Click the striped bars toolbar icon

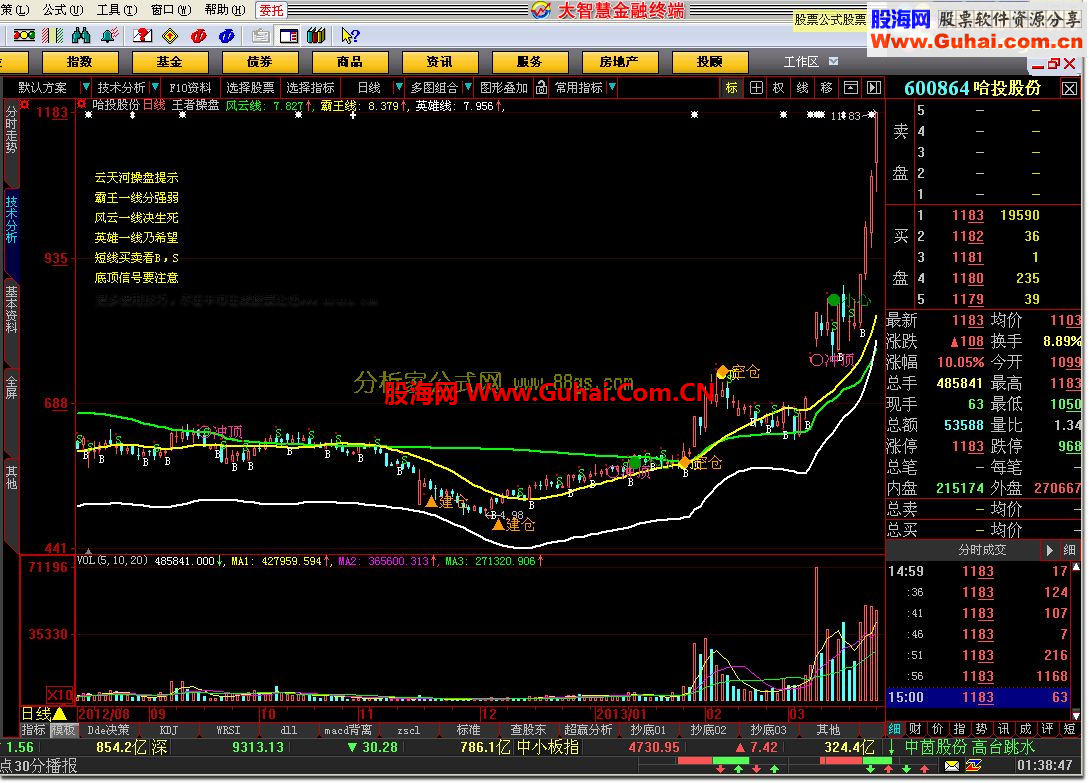click(53, 35)
